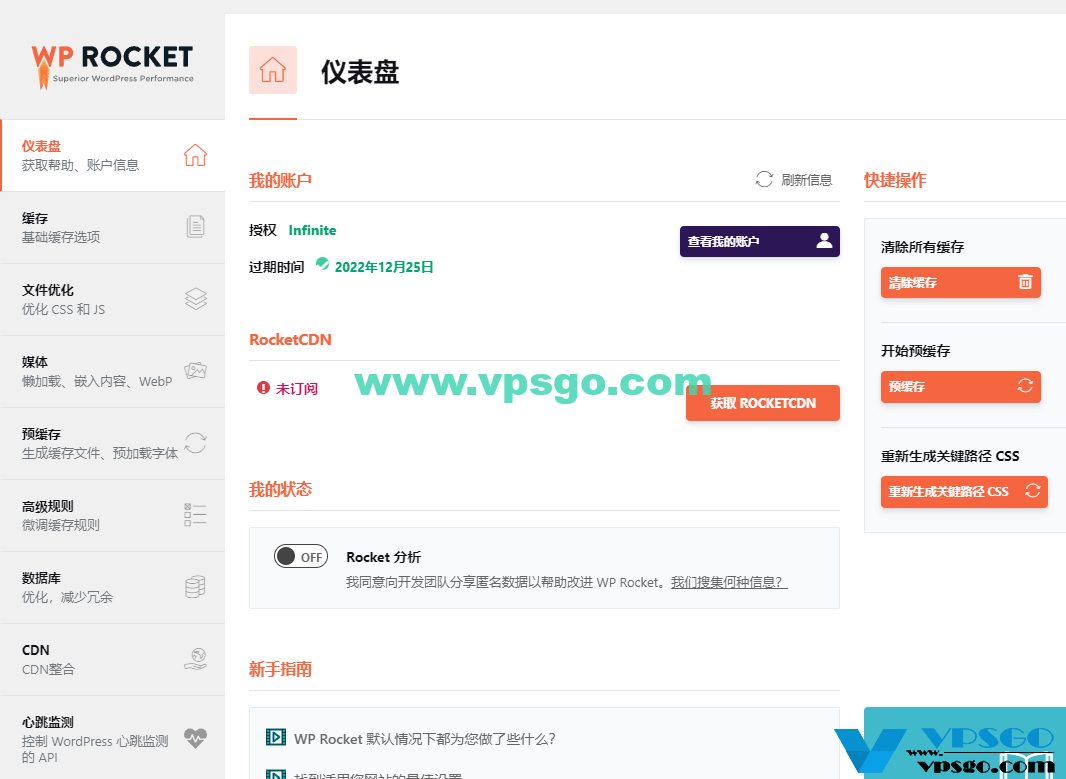Click the 我的账户 section heading
1066x779 pixels.
tap(280, 180)
